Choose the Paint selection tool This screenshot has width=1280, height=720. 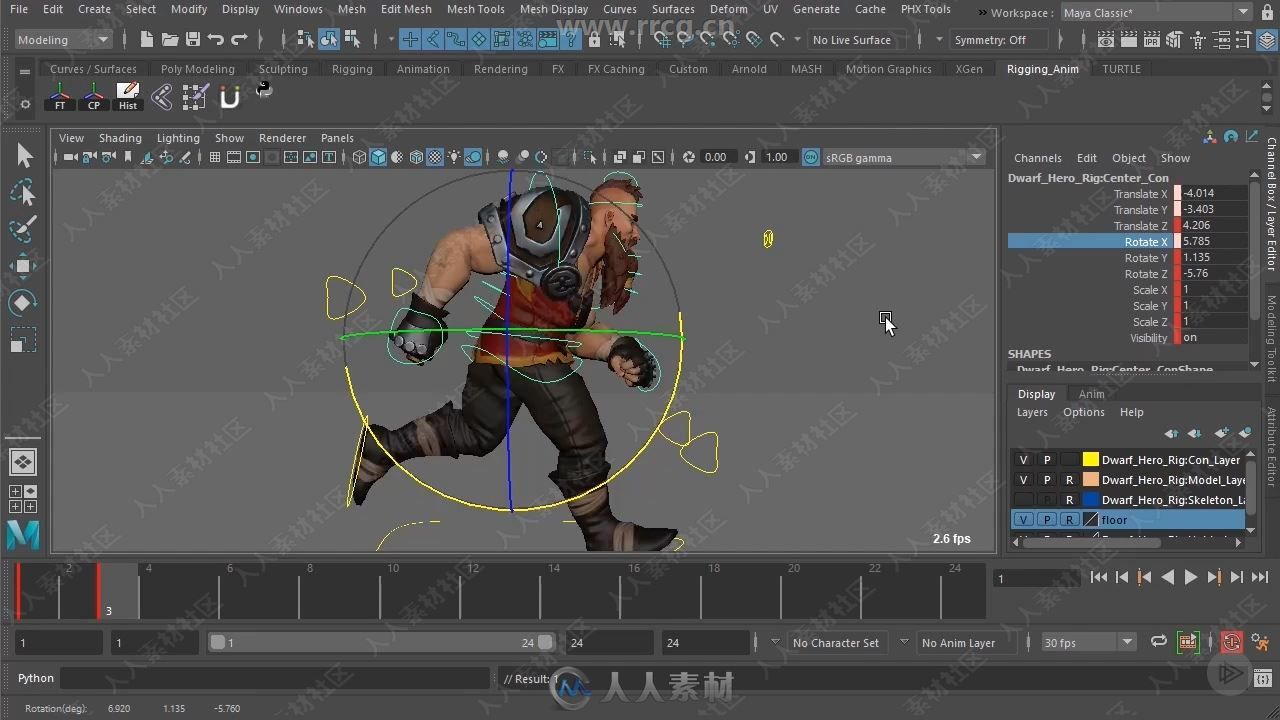[x=24, y=229]
